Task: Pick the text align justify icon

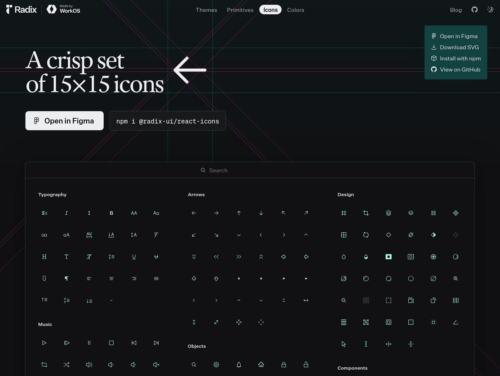Action: tap(156, 278)
